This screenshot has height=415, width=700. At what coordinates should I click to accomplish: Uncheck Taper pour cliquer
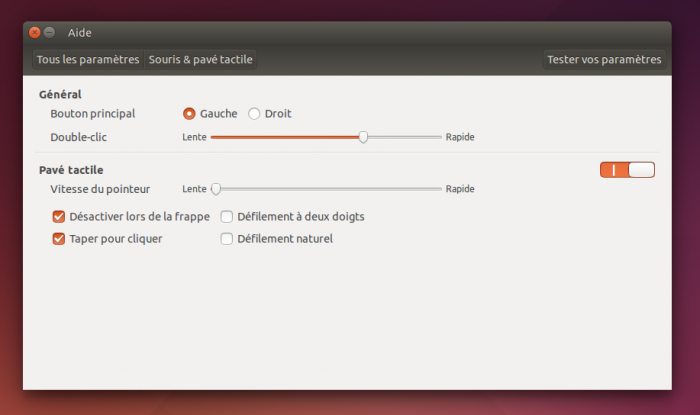(x=59, y=239)
